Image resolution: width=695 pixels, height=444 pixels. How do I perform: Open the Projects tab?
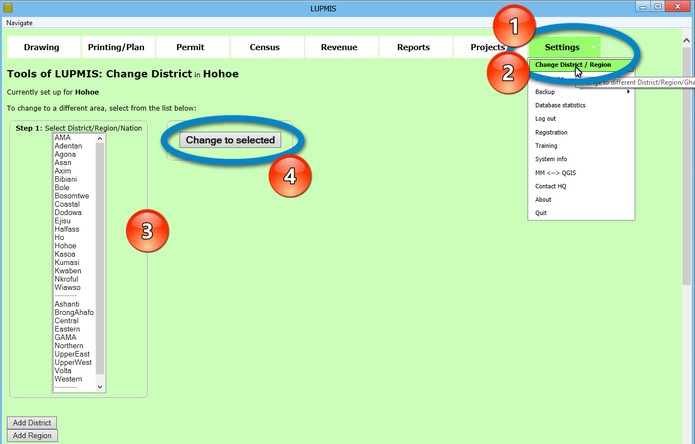[488, 47]
